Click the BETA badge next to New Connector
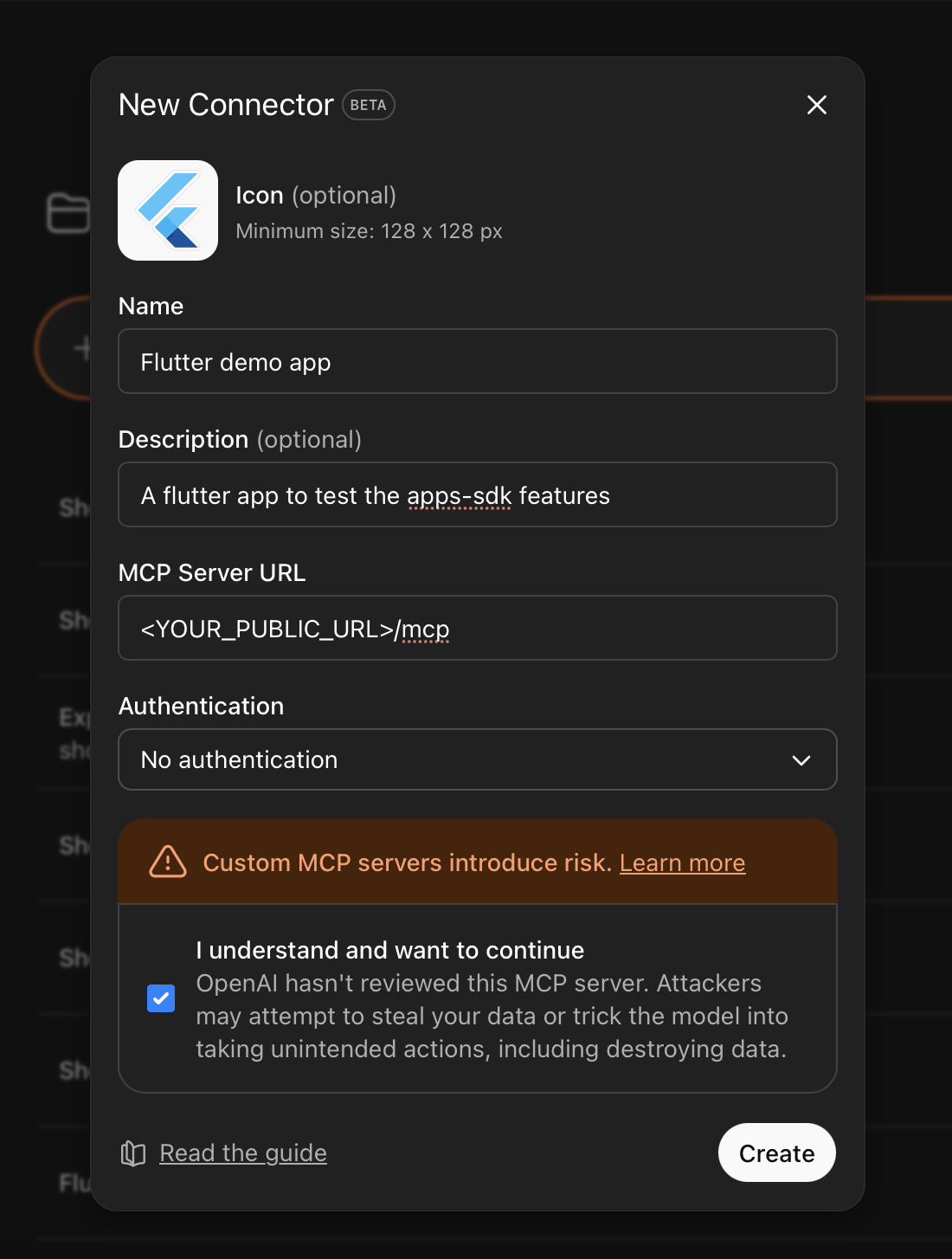The image size is (952, 1259). 368,105
